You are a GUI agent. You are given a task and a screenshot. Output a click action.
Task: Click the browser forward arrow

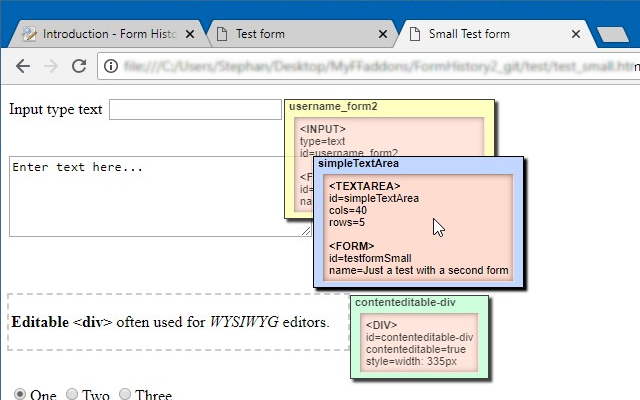click(51, 66)
